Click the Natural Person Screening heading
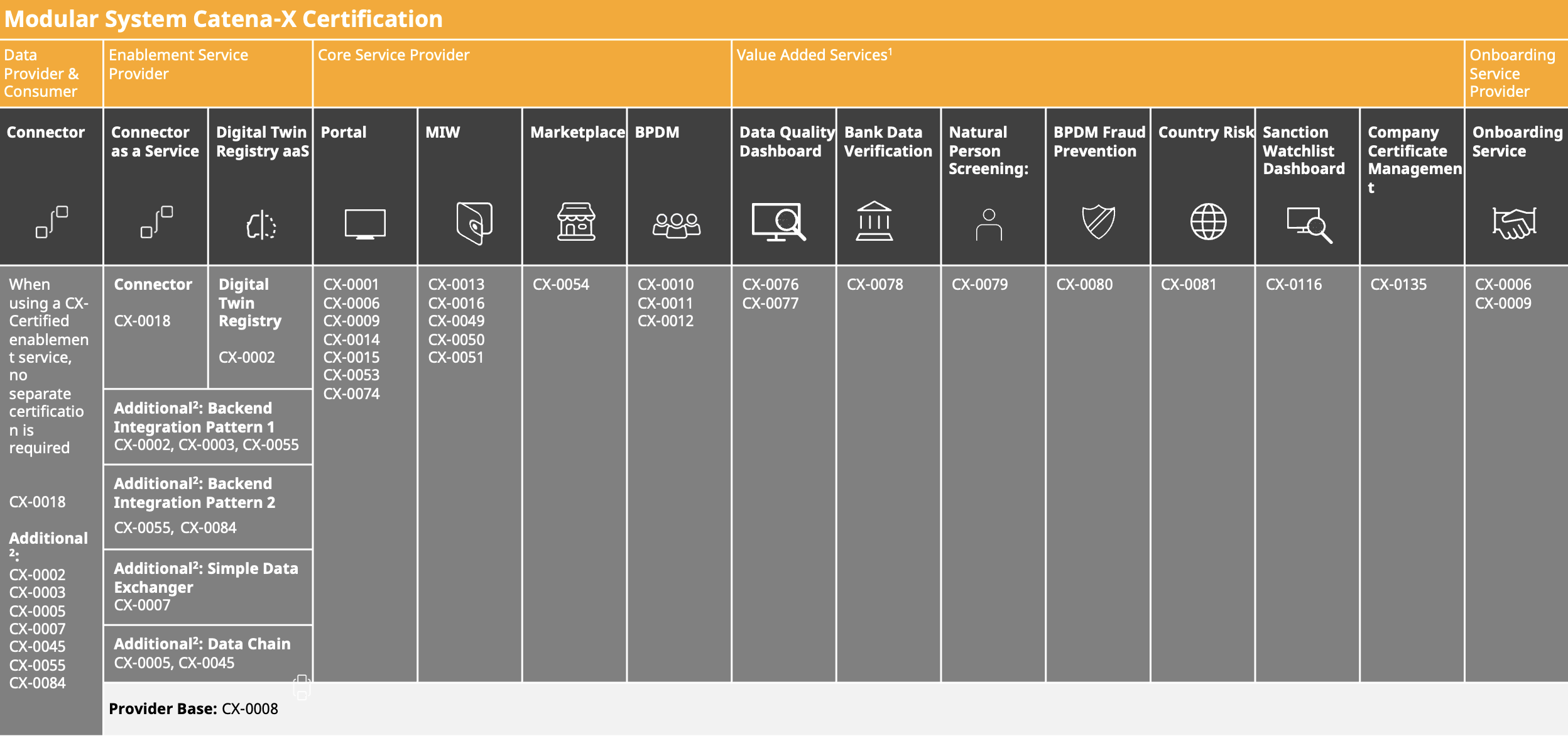The width and height of the screenshot is (1568, 738). [x=988, y=150]
